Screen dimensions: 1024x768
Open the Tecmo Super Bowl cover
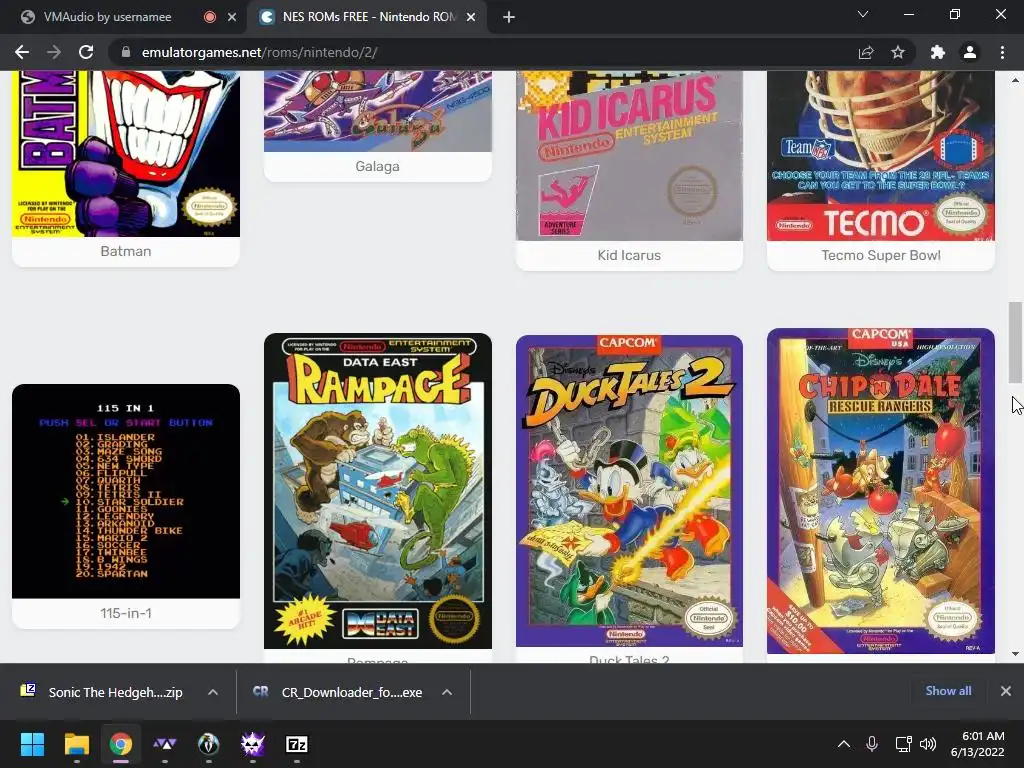pos(881,155)
